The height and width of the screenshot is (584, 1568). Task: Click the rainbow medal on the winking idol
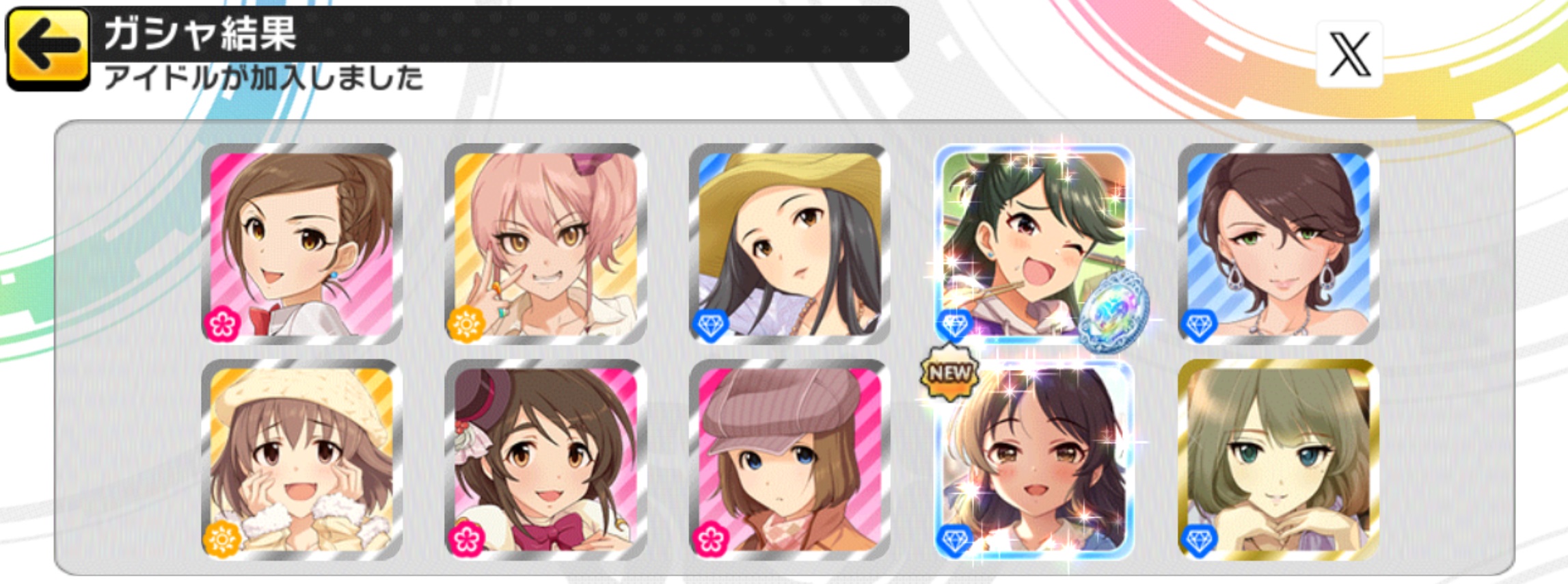(x=1113, y=311)
